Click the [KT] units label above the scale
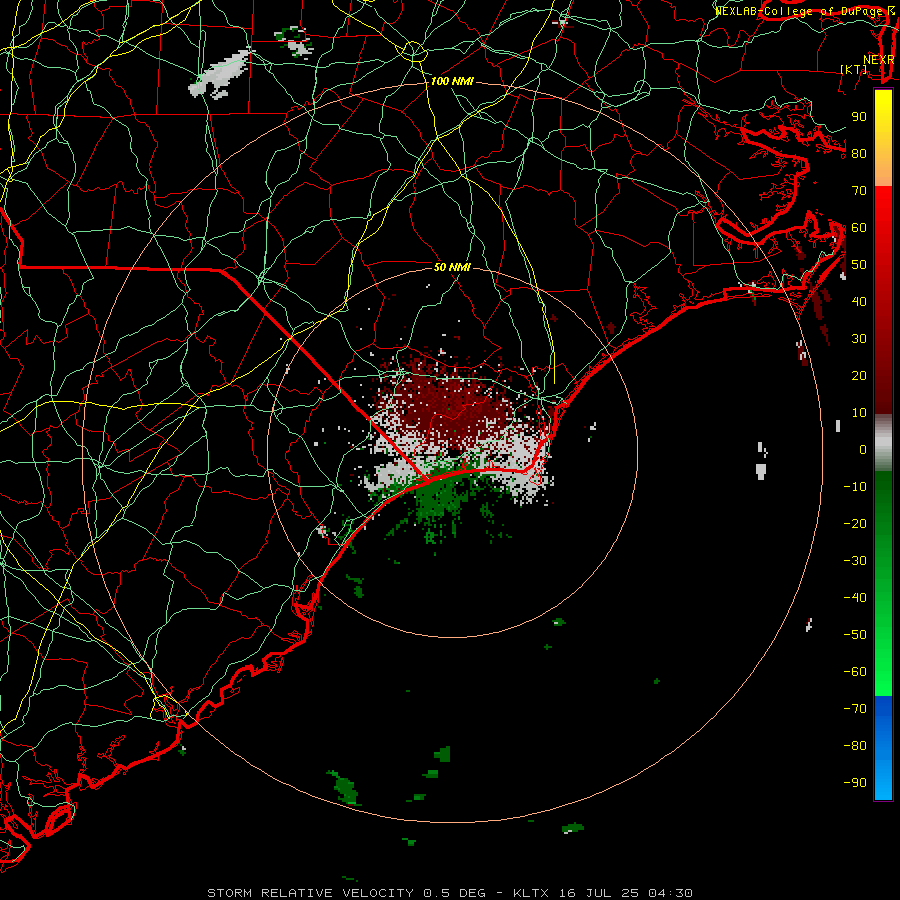The image size is (900, 900). pyautogui.click(x=854, y=69)
